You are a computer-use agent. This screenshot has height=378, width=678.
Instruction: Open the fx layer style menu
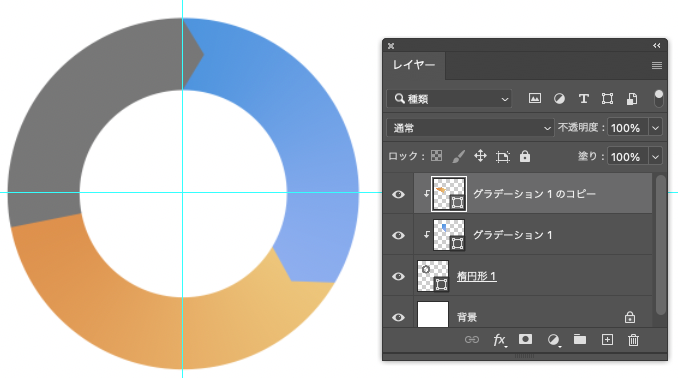499,340
